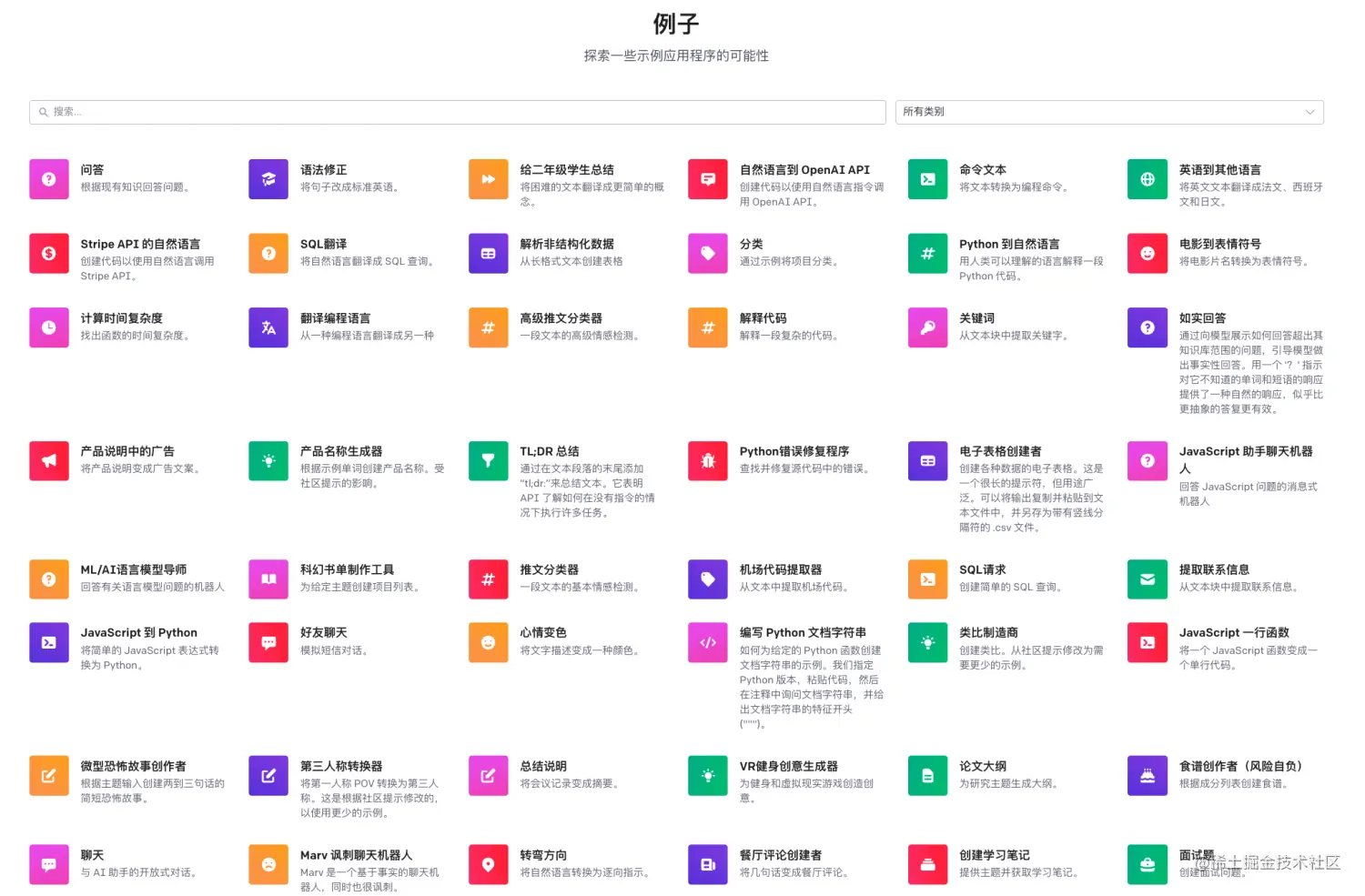1365x896 pixels.
Task: Open the 推文分类器 example title
Action: 550,569
